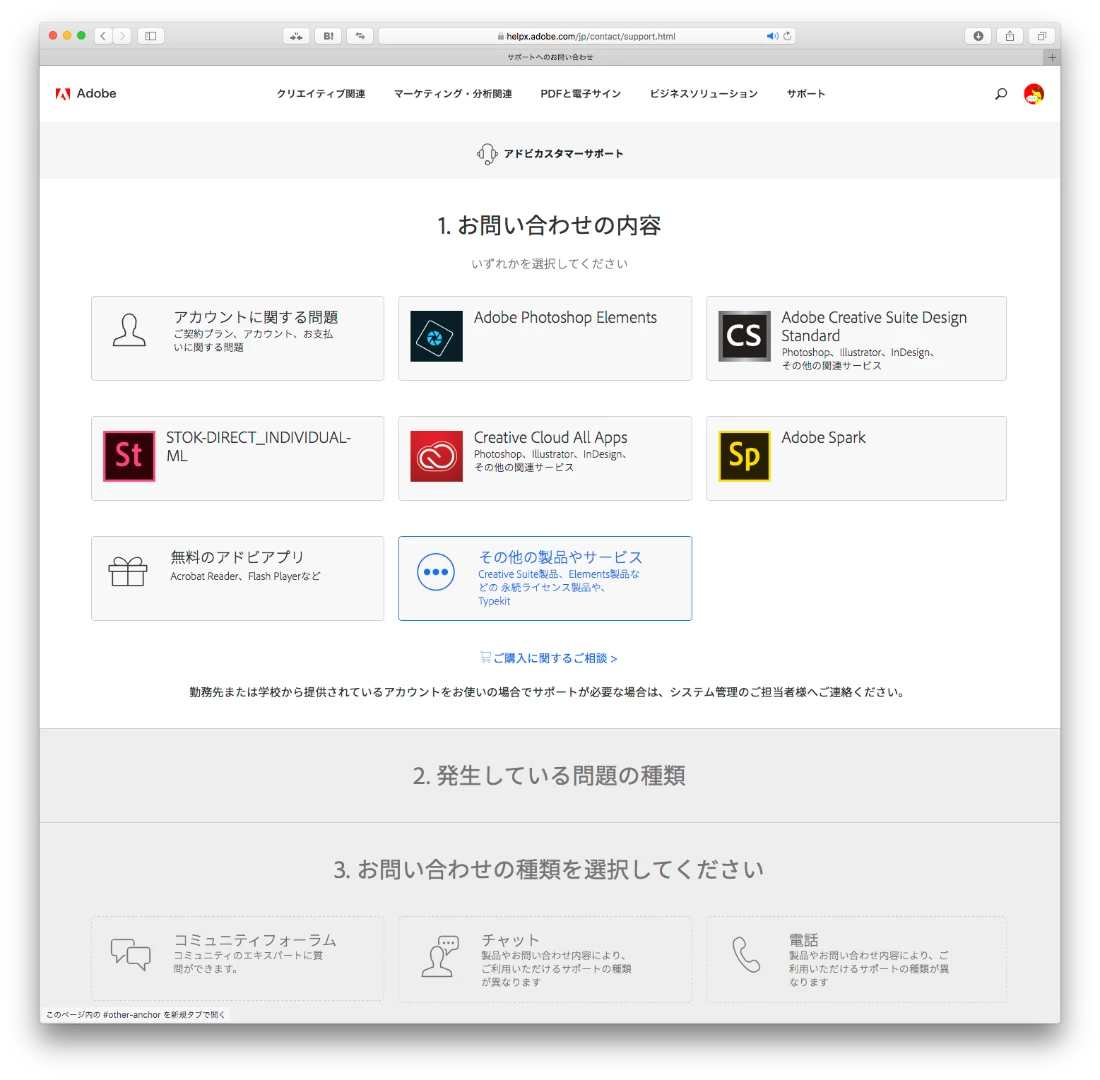Open サポート nav menu
Image resolution: width=1100 pixels, height=1080 pixels.
coord(805,94)
